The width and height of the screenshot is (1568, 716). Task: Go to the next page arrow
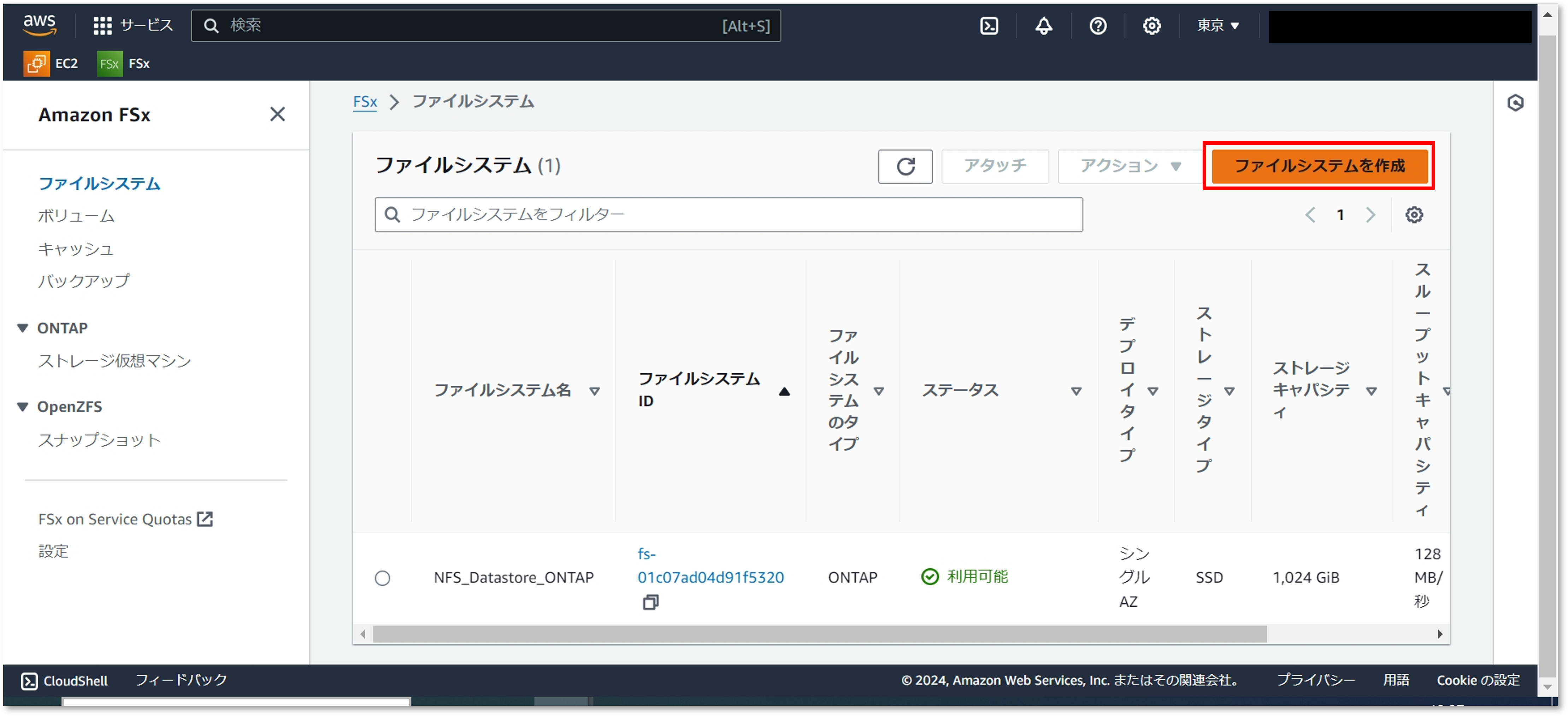point(1370,215)
